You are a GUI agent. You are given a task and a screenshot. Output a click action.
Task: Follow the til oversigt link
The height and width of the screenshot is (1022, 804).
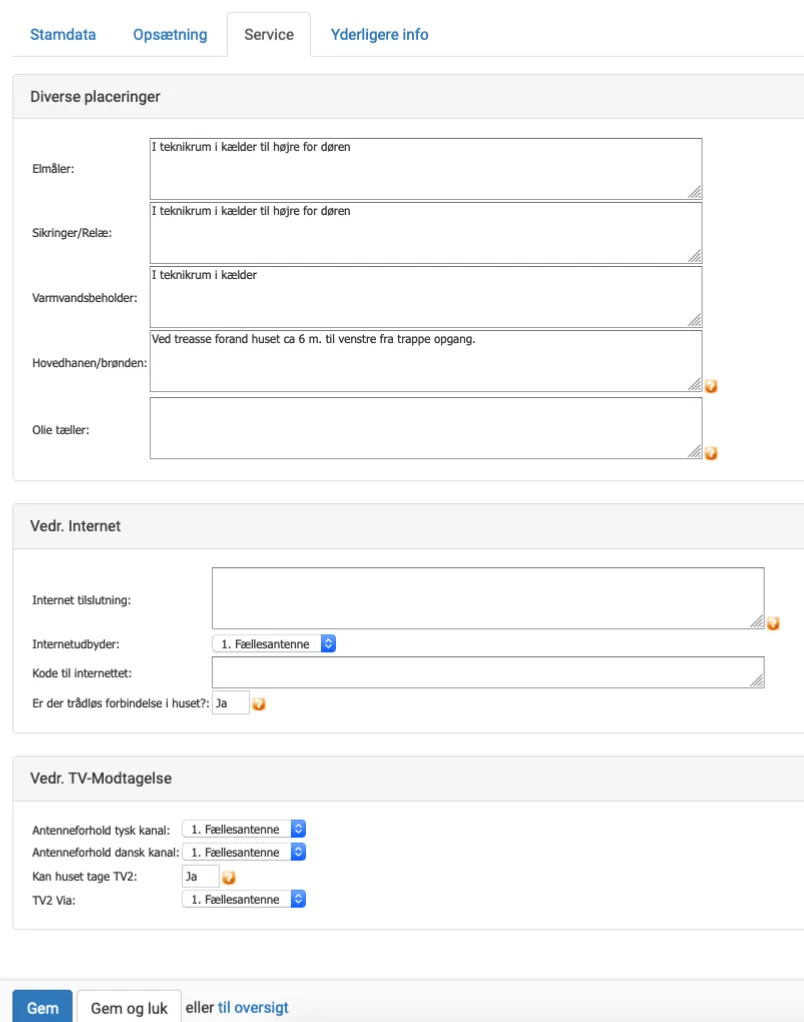(x=253, y=1007)
